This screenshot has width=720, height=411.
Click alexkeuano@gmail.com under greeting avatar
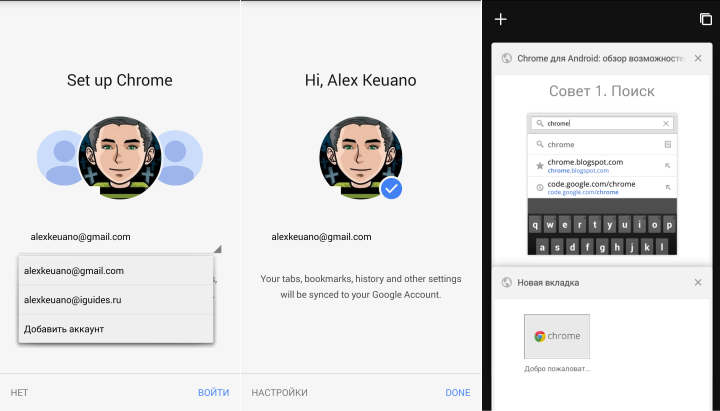tap(321, 237)
